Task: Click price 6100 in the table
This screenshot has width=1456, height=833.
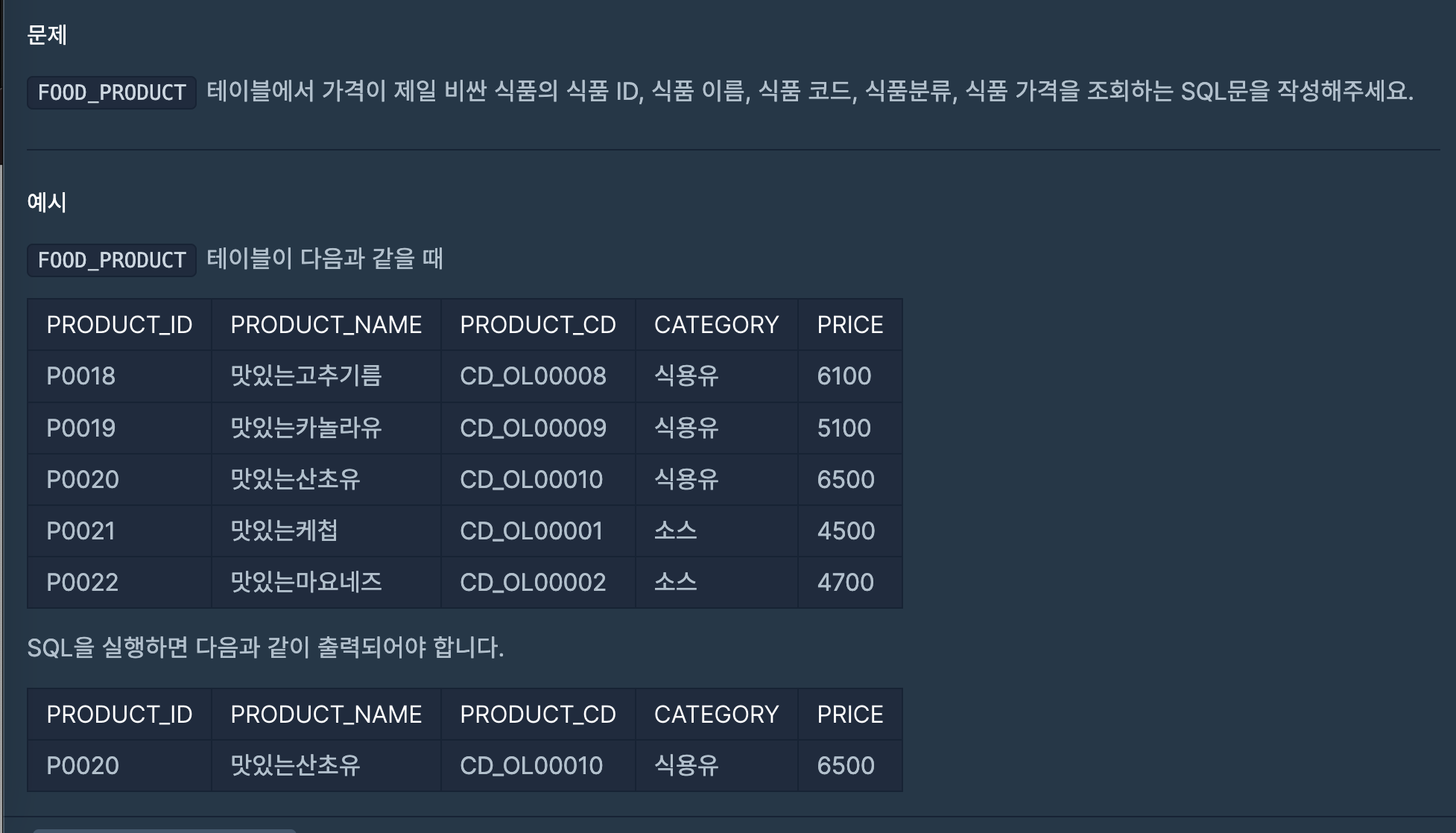Action: [x=843, y=376]
